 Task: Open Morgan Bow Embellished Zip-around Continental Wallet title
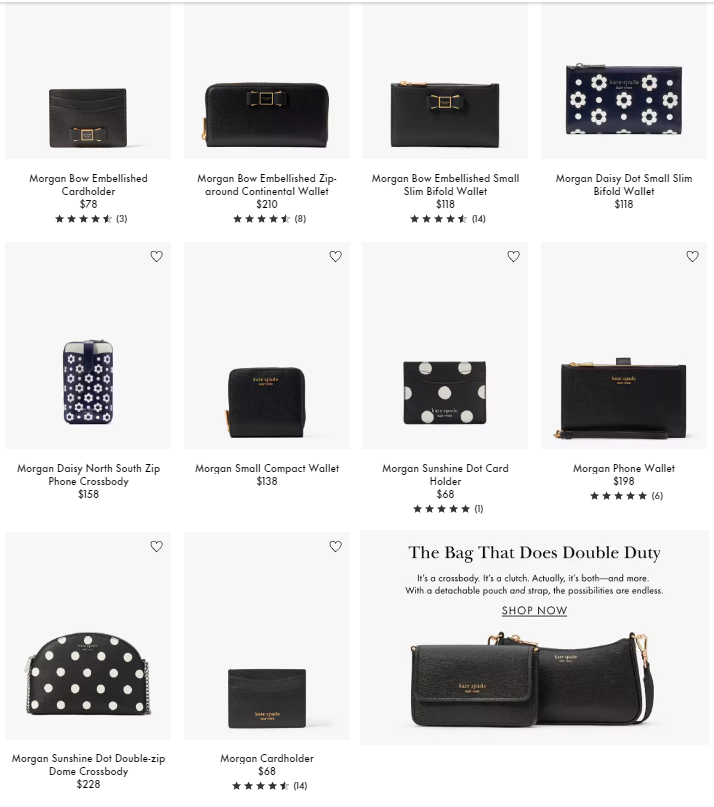[267, 185]
